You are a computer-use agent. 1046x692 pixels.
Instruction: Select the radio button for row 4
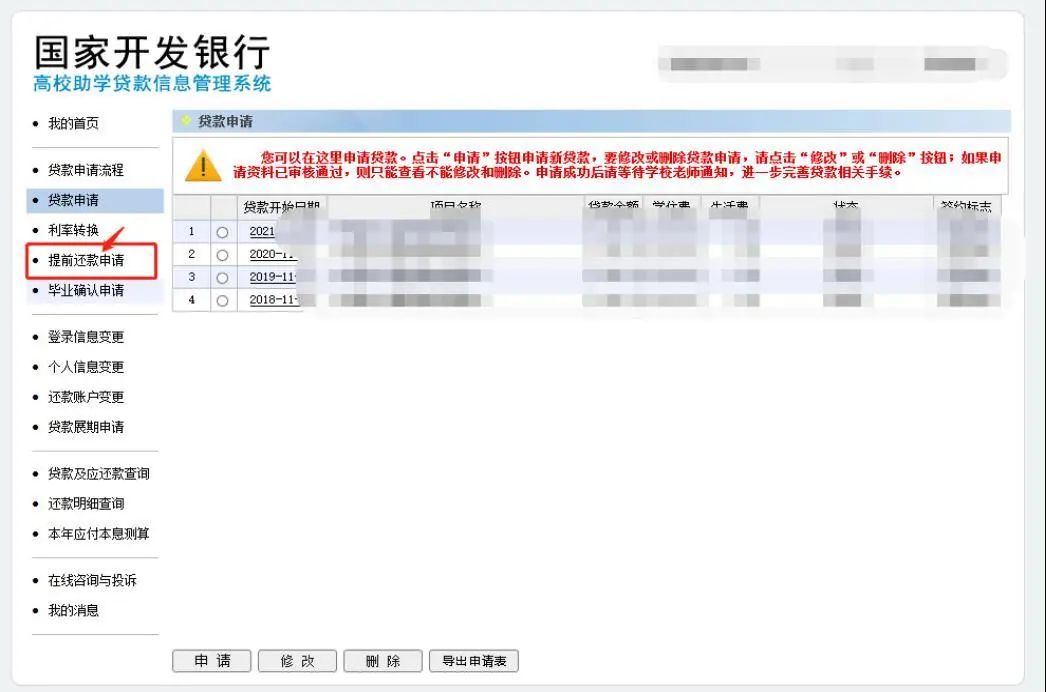point(222,300)
